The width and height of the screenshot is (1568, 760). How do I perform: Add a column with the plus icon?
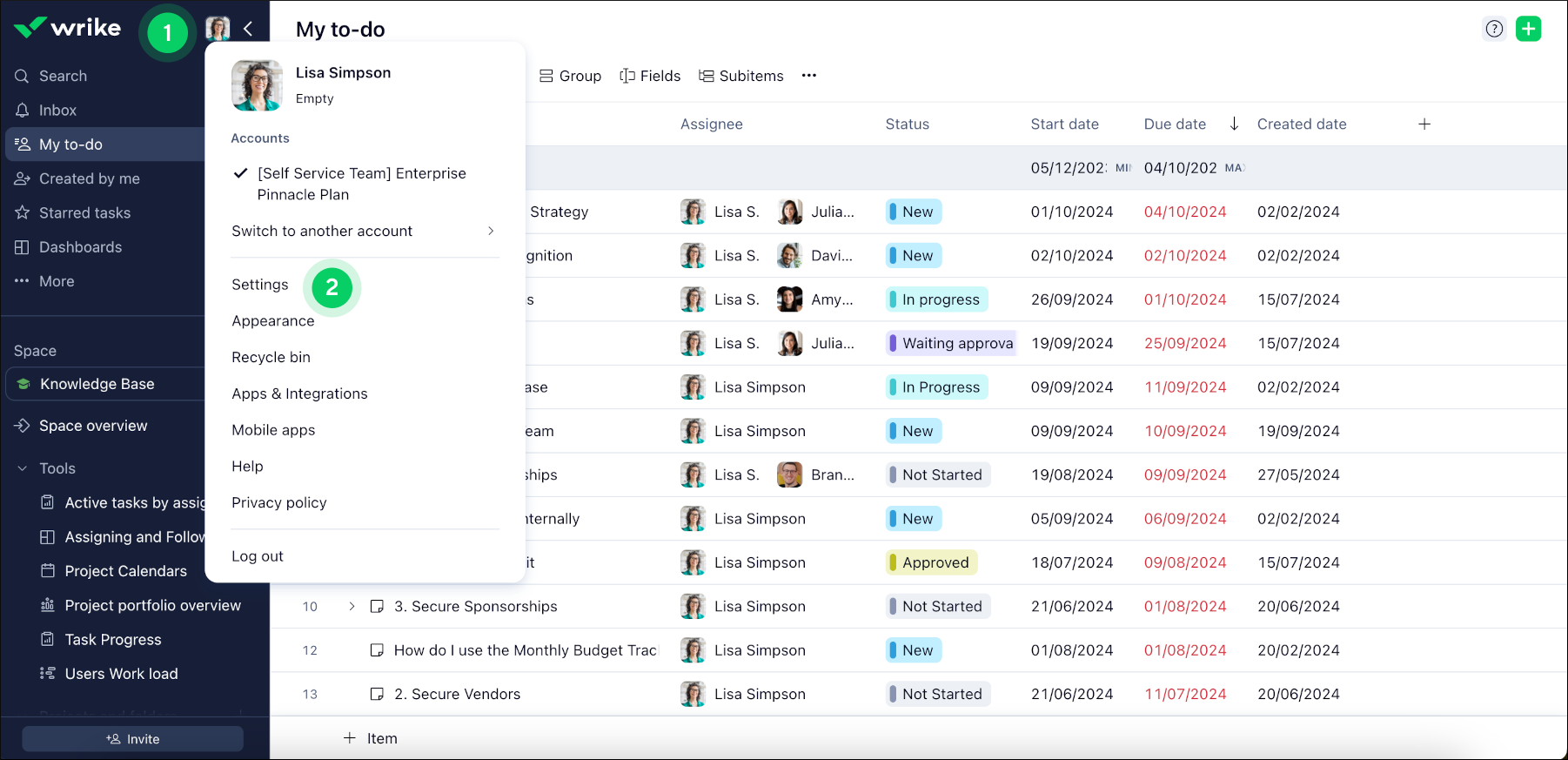(1424, 124)
